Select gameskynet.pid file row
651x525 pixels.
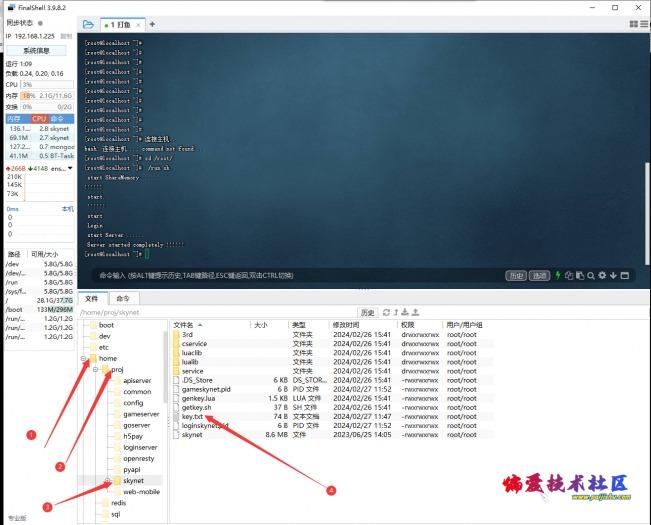[332, 389]
